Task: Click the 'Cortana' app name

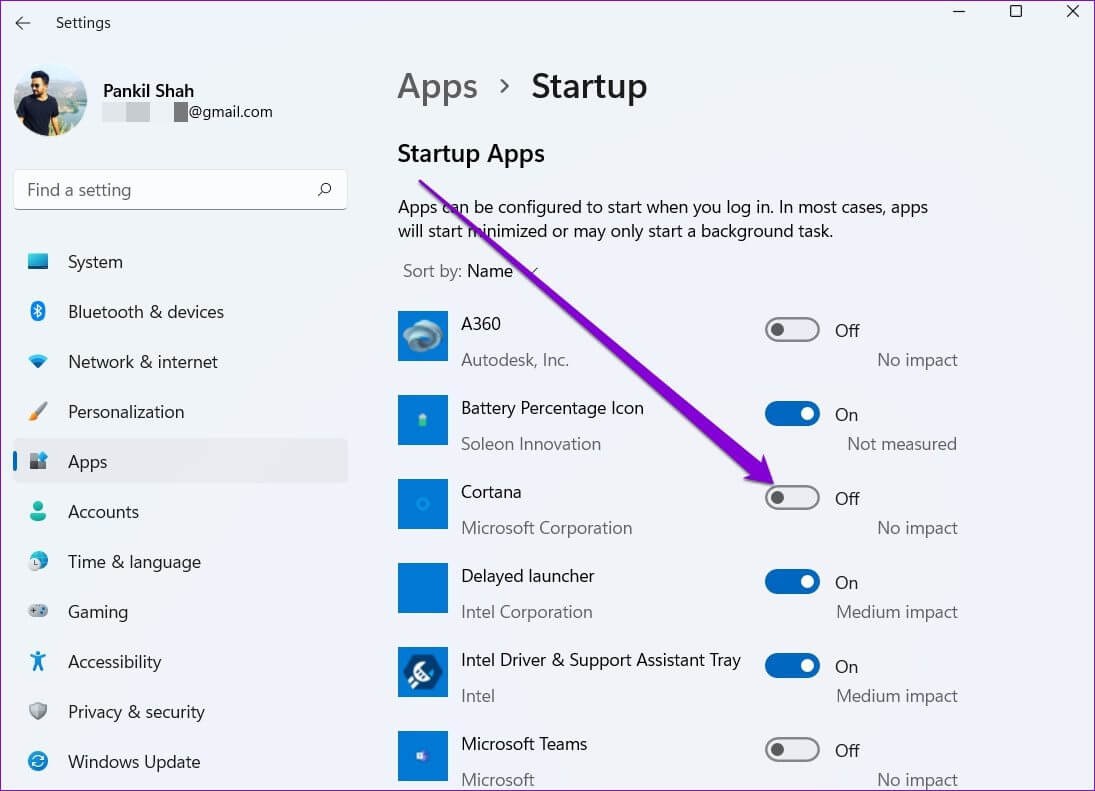Action: (x=491, y=492)
